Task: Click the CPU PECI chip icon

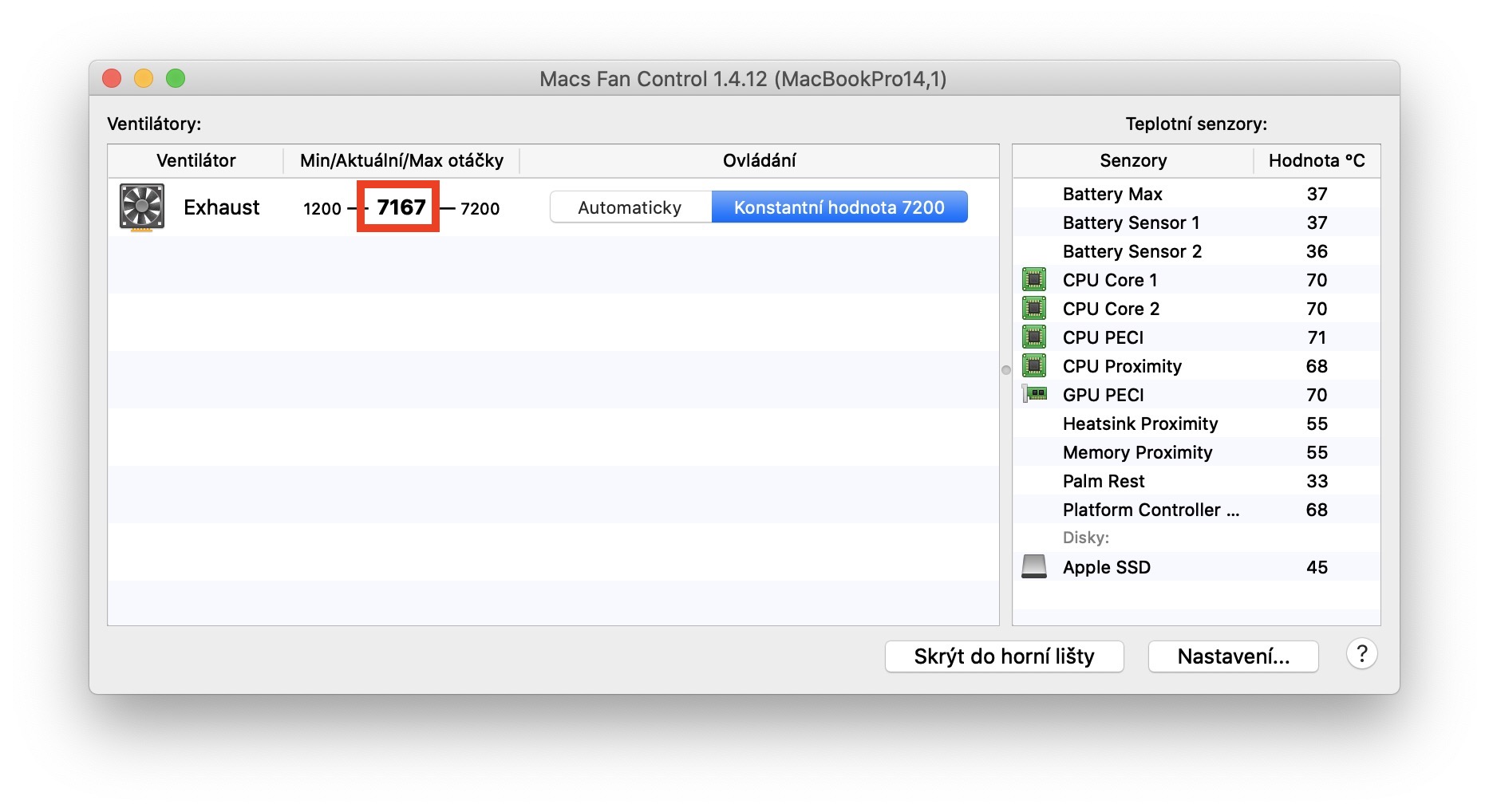Action: coord(1034,337)
